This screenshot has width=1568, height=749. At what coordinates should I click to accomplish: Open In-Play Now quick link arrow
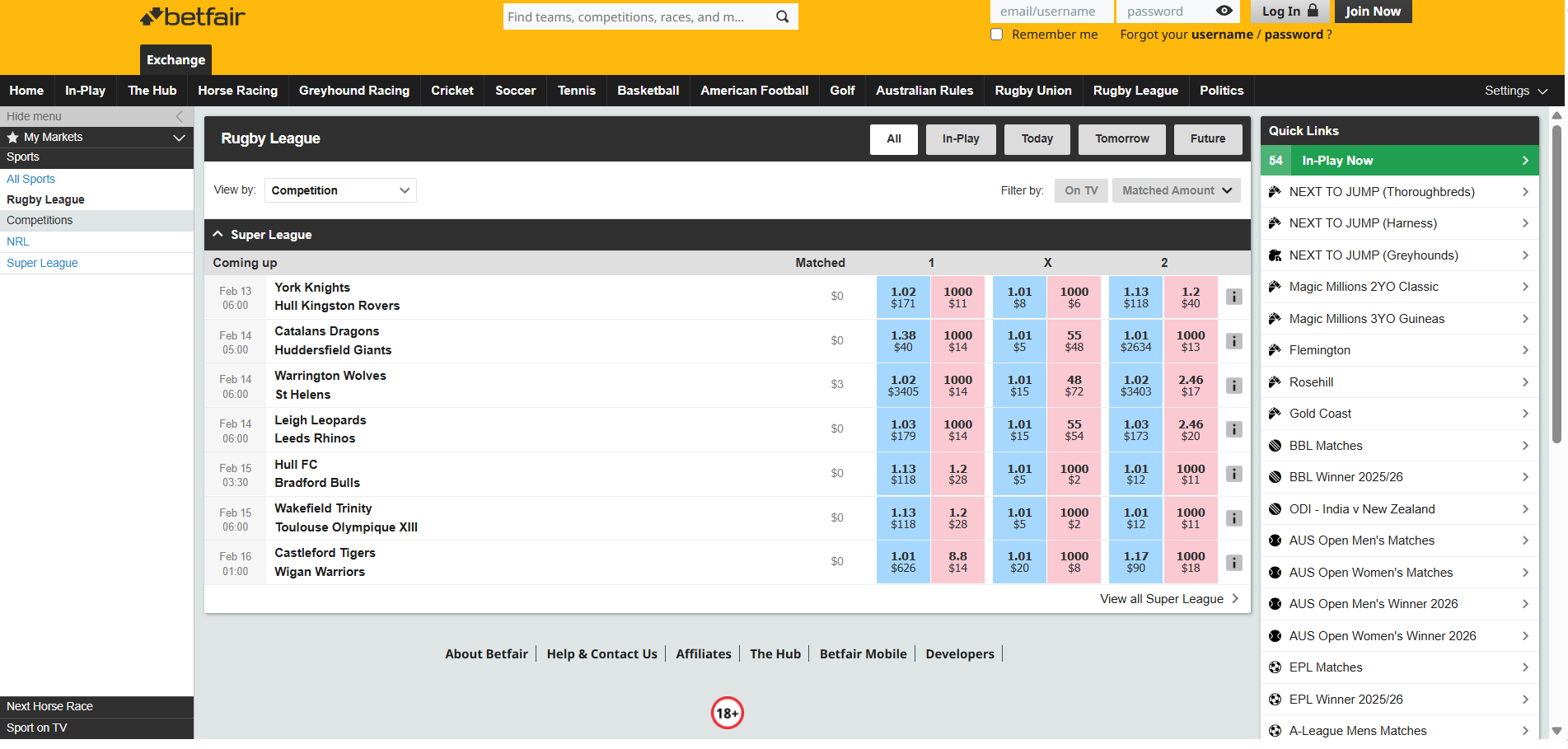pos(1525,161)
